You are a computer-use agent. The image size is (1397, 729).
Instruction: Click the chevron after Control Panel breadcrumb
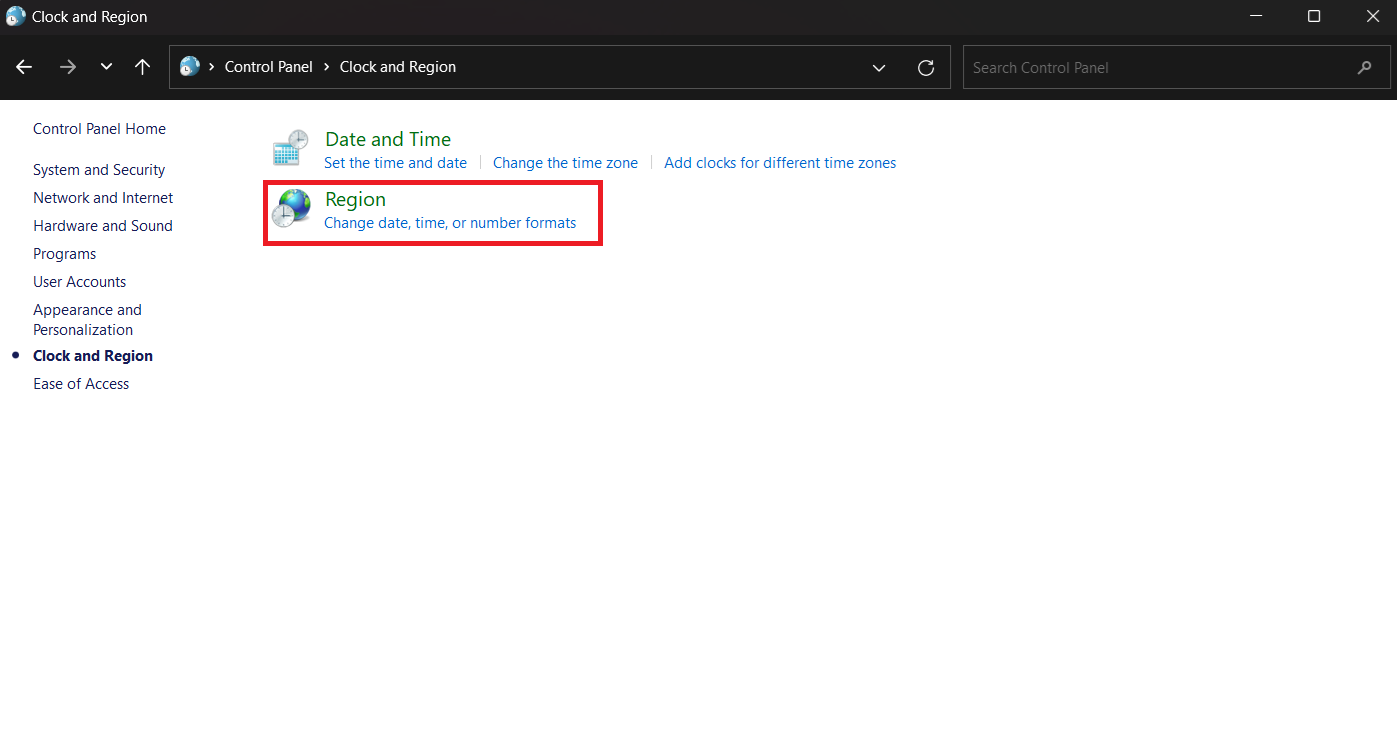point(327,67)
